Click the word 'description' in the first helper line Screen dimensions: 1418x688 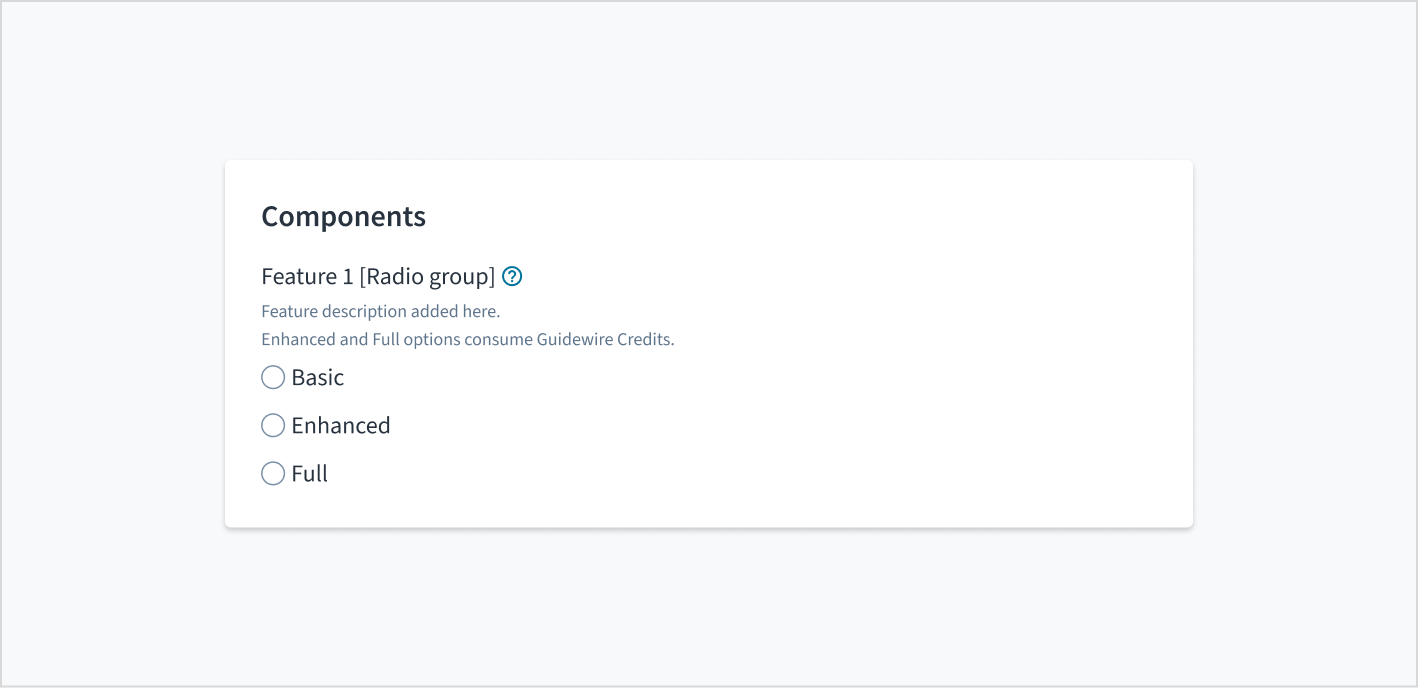coord(364,311)
